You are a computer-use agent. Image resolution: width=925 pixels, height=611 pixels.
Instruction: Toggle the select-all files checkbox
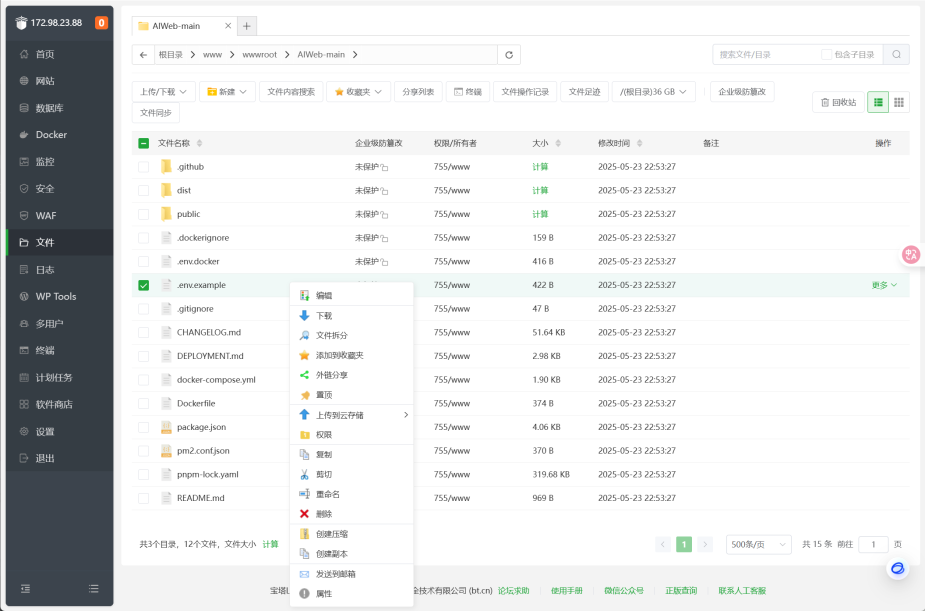[143, 143]
